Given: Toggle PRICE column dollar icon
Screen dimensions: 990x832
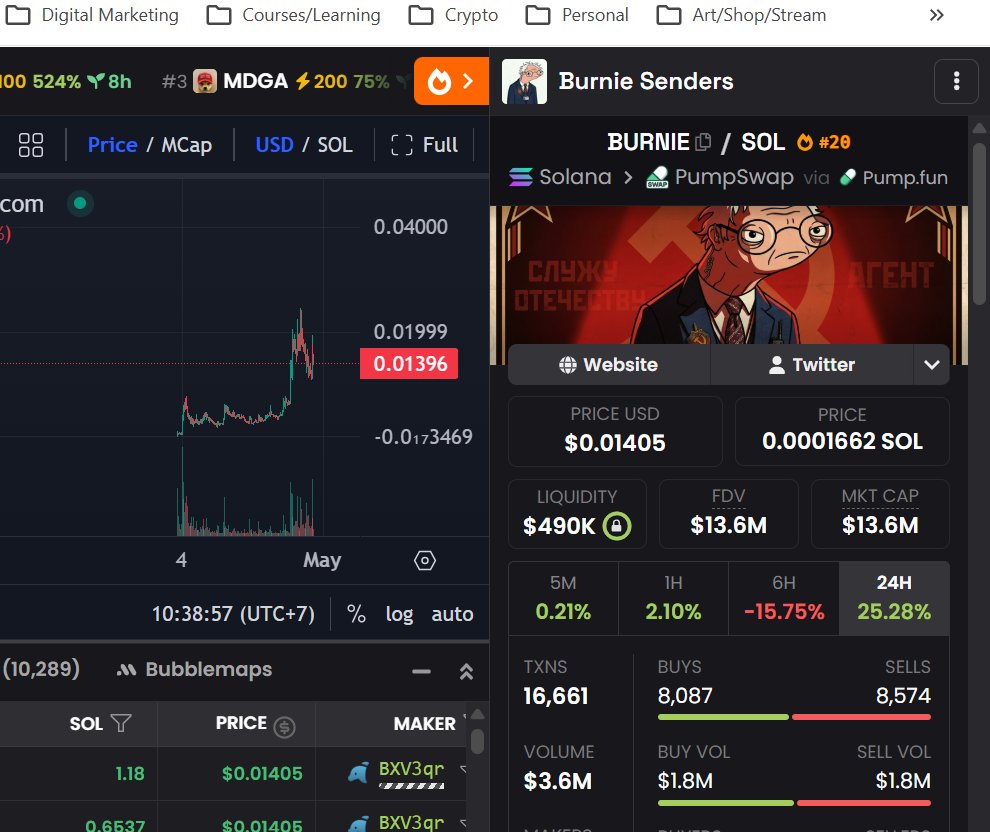Looking at the screenshot, I should [x=284, y=727].
